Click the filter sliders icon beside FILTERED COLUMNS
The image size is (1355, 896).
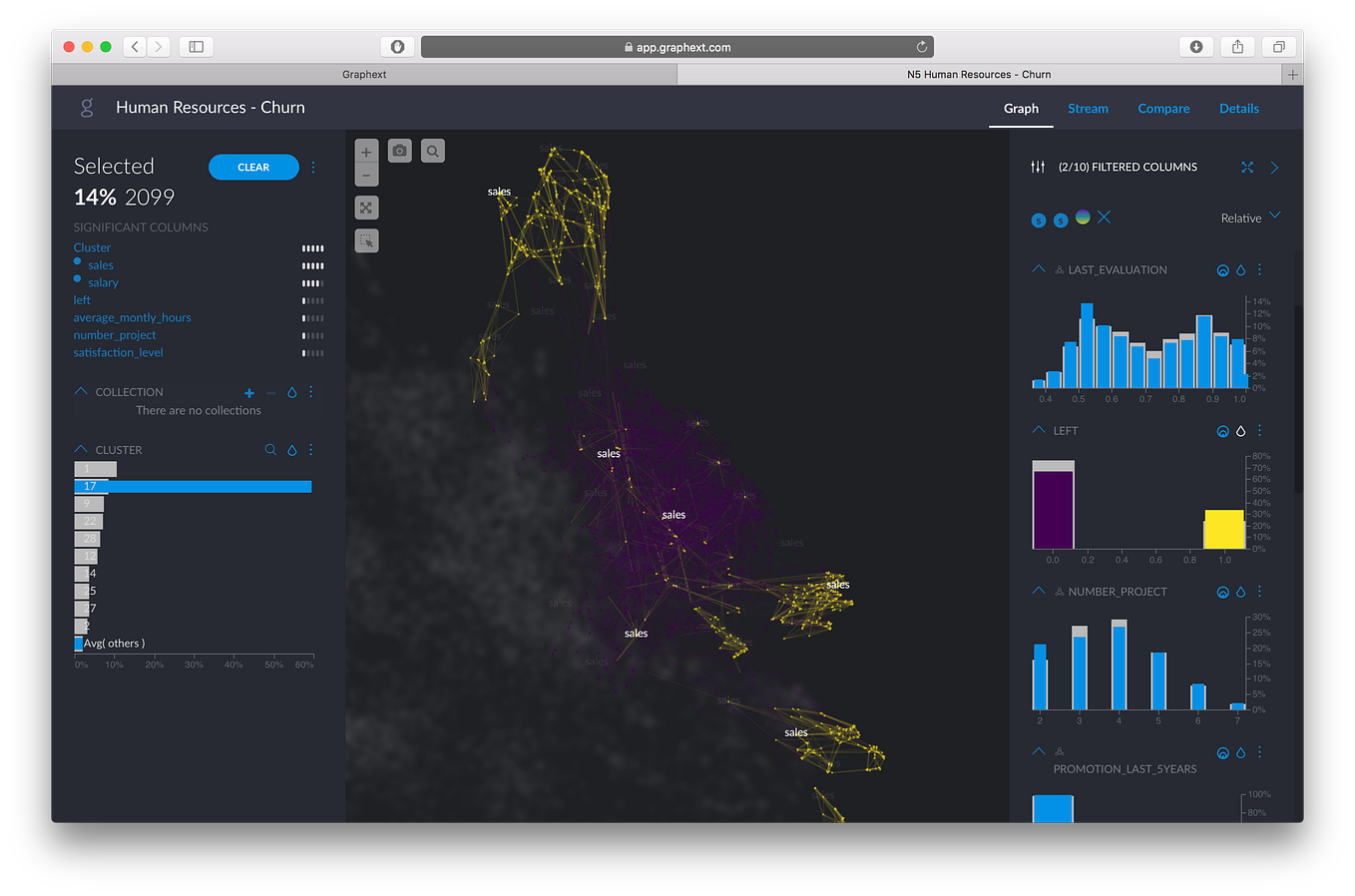tap(1038, 167)
